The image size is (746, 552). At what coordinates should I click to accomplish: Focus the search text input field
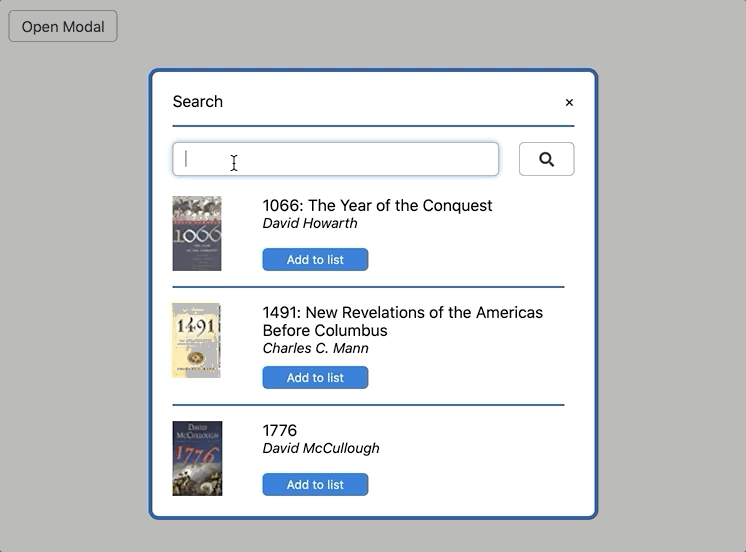click(x=335, y=159)
